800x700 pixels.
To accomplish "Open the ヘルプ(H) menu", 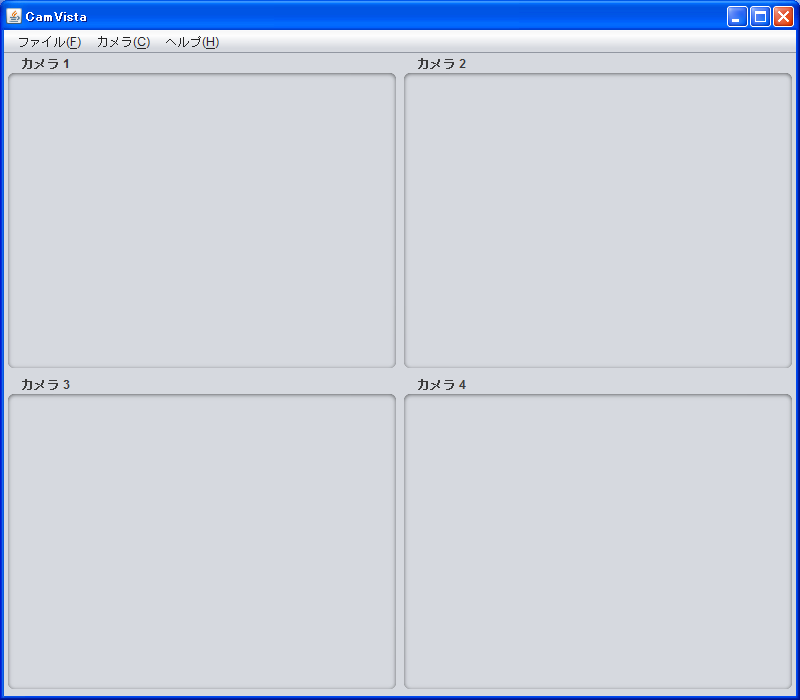I will pyautogui.click(x=192, y=42).
